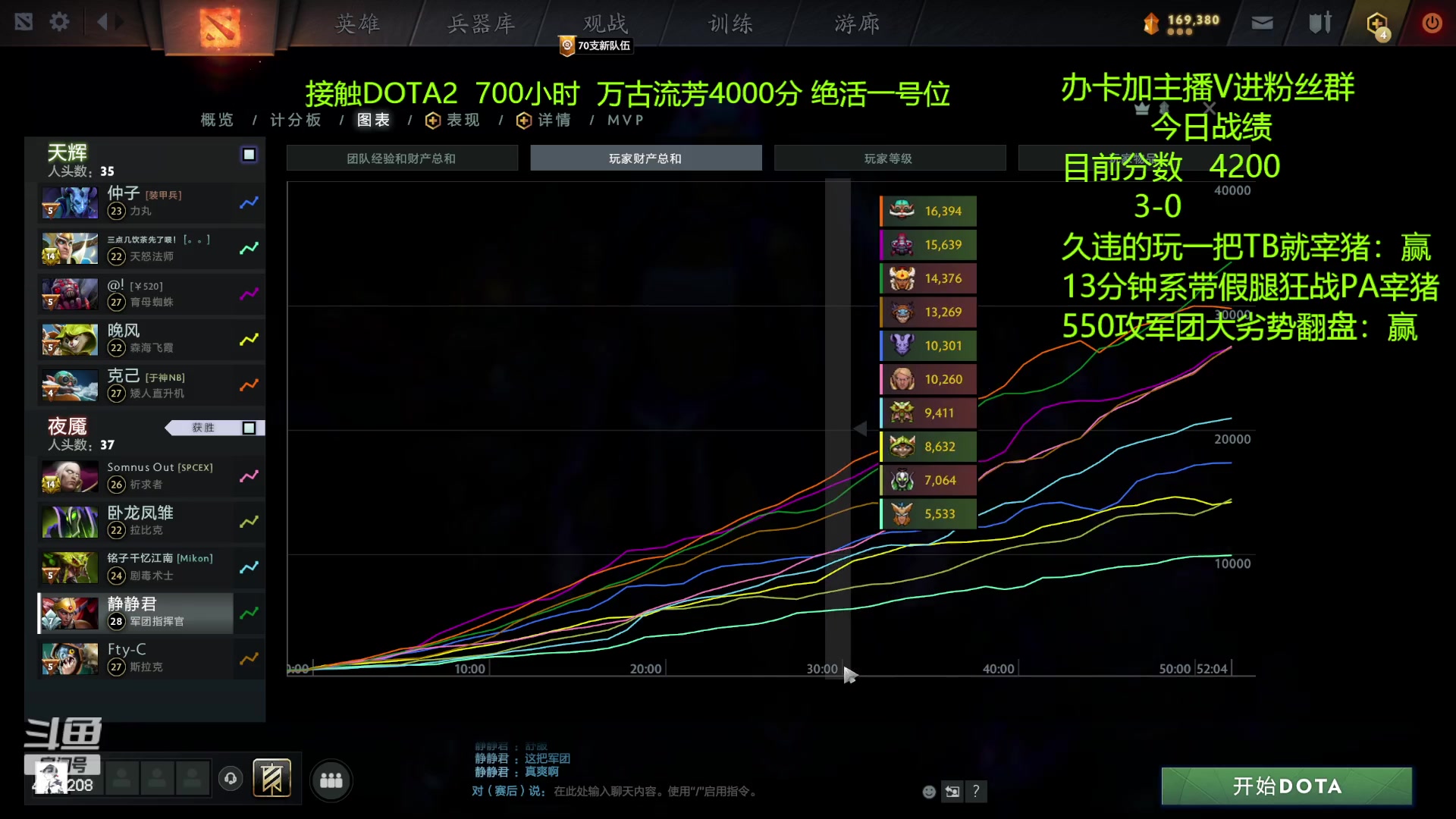This screenshot has height=819, width=1456.
Task: Toggle 卧龙凤雏 Rubick graph line
Action: pyautogui.click(x=249, y=522)
